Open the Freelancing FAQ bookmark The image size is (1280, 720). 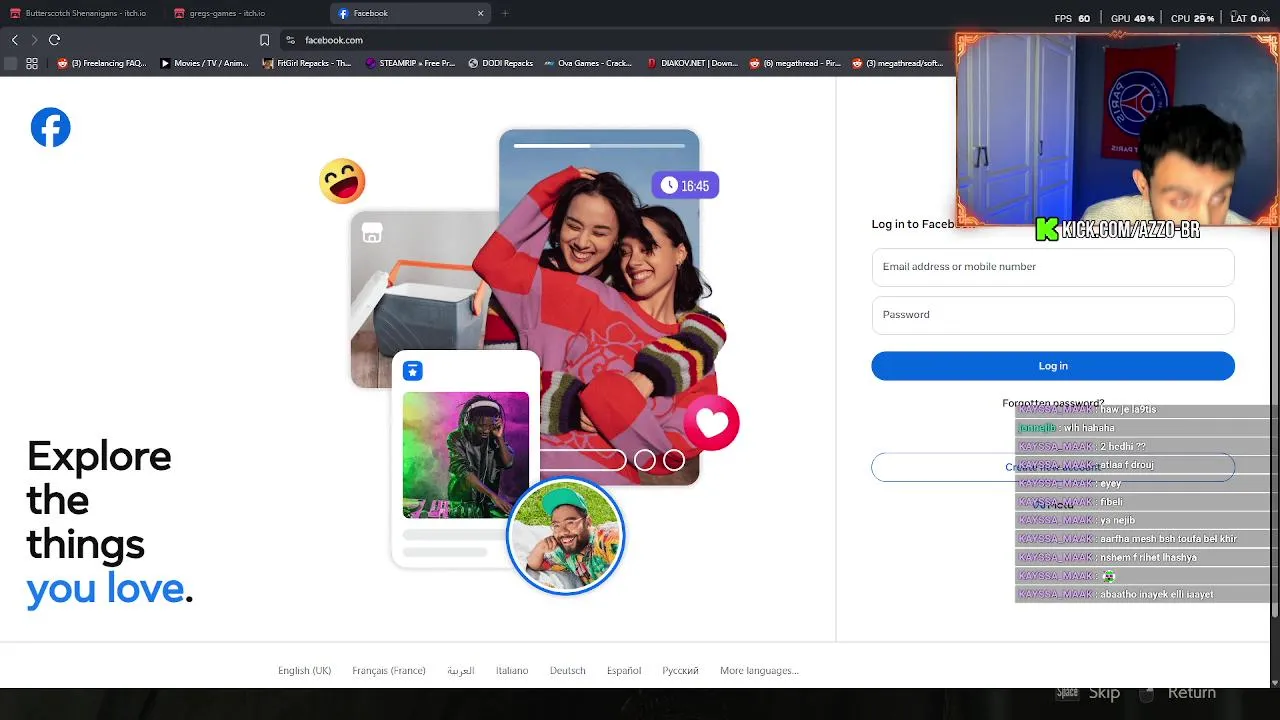pos(102,63)
